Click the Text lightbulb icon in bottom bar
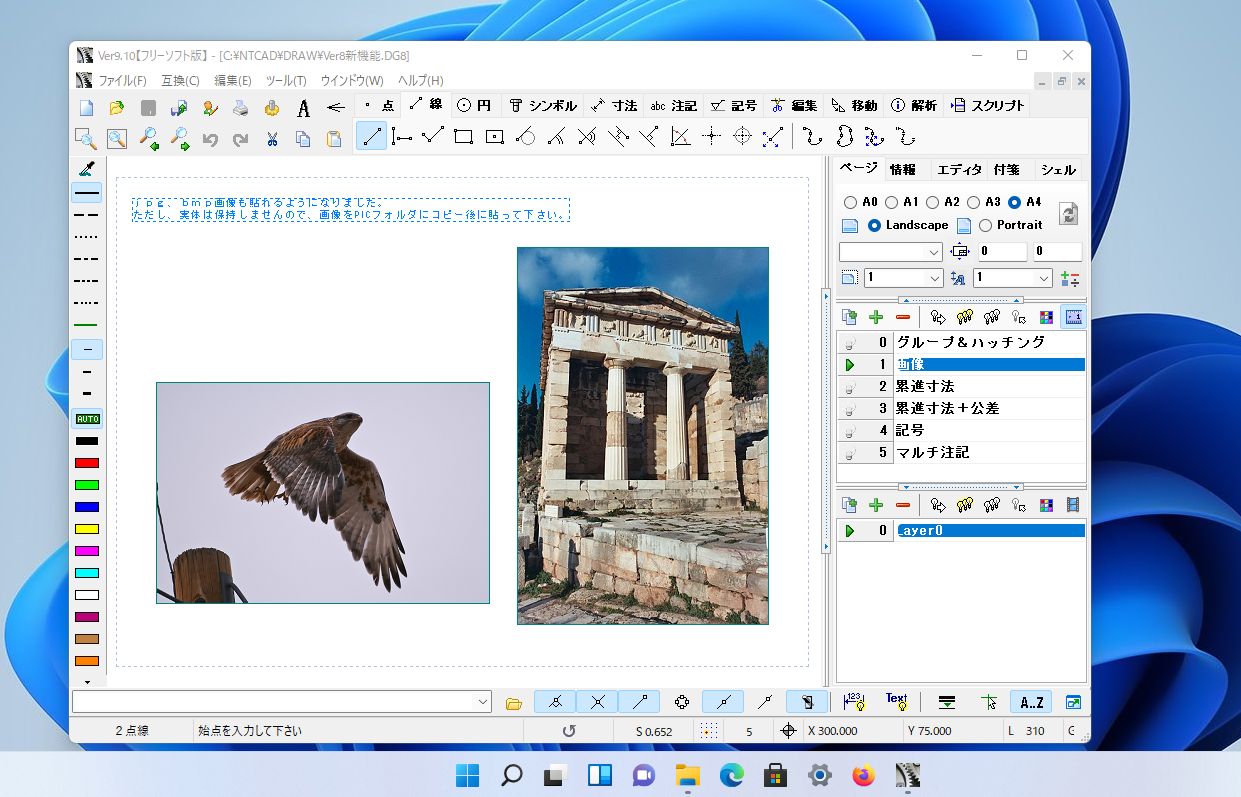Screen dimensions: 1241x797 [896, 702]
